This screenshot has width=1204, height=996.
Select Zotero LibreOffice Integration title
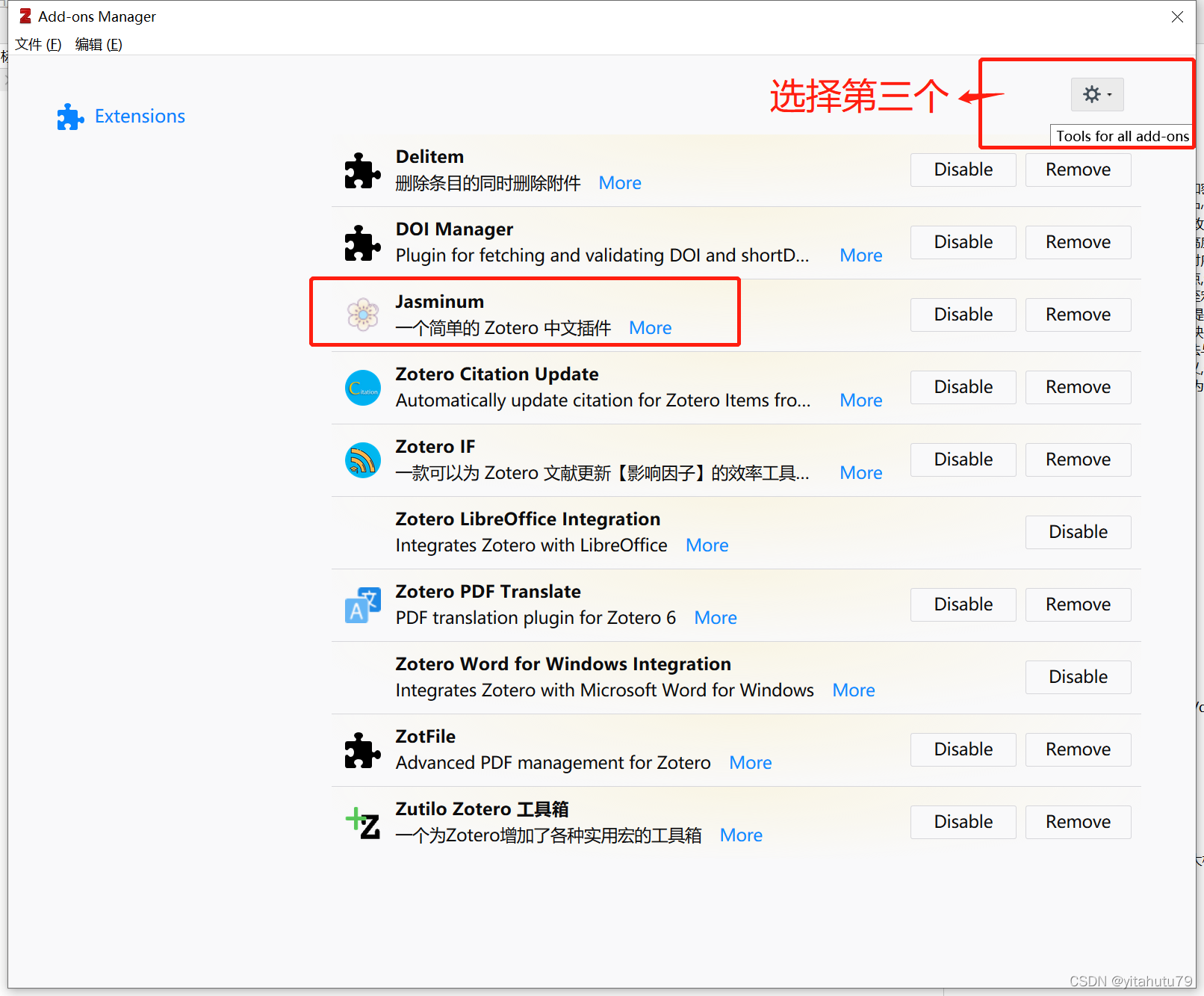click(528, 519)
